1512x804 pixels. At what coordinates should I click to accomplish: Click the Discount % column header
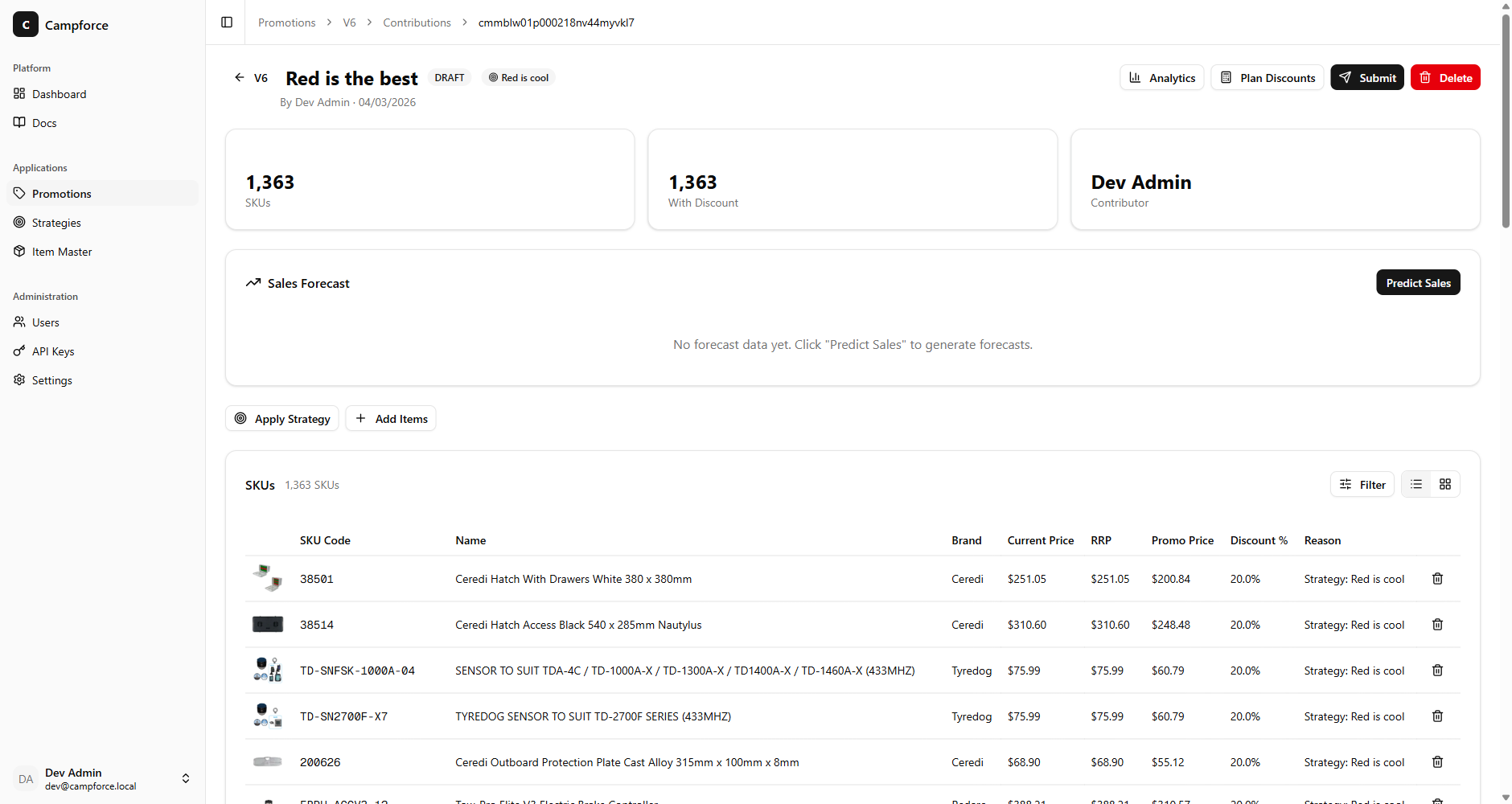[1259, 540]
